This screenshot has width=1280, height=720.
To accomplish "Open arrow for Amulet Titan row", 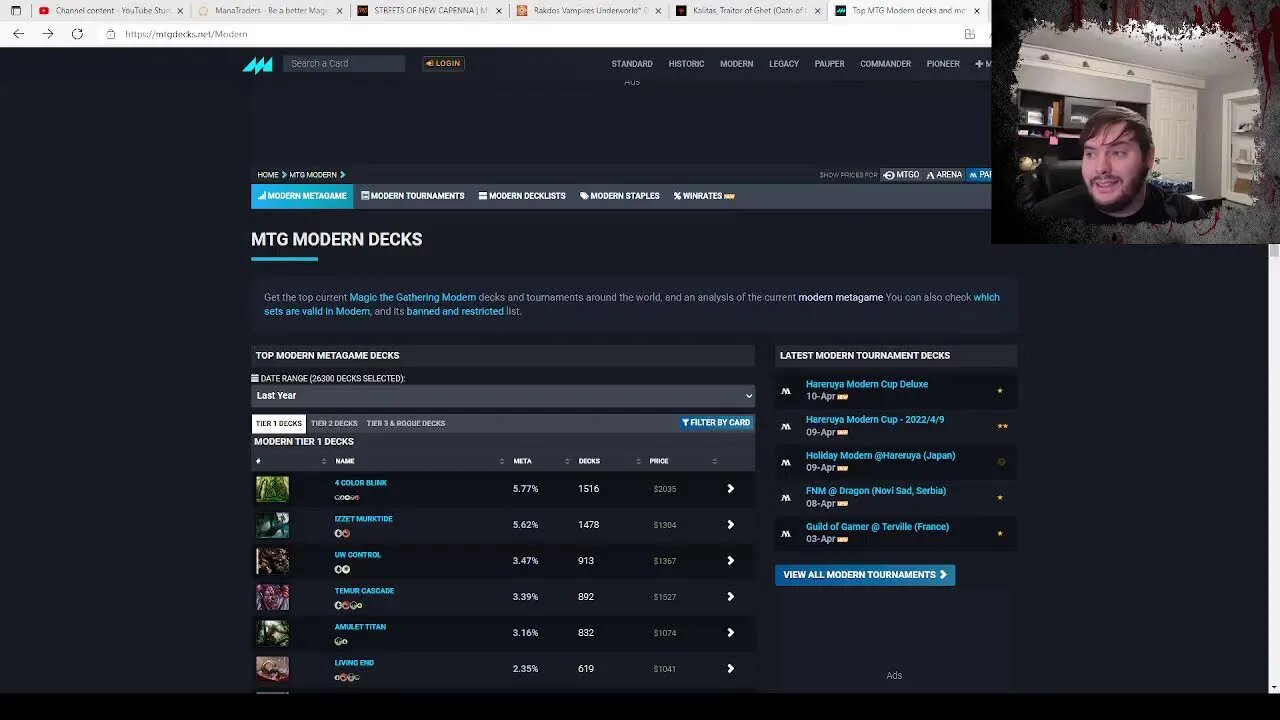I will (x=730, y=633).
